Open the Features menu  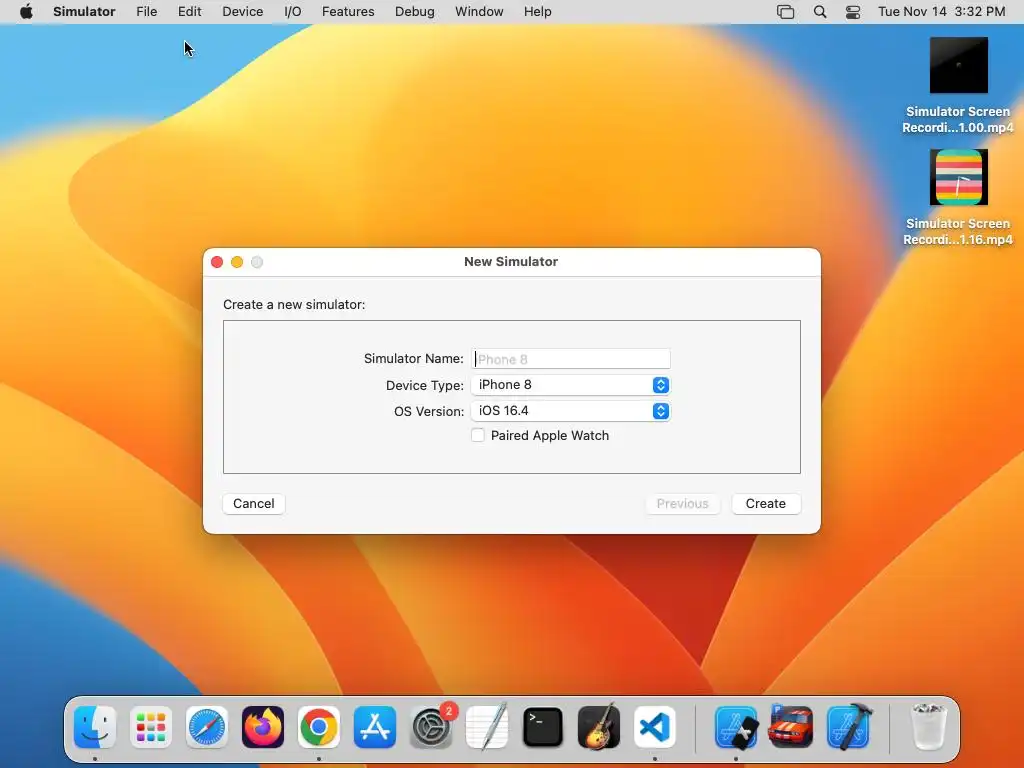[348, 12]
